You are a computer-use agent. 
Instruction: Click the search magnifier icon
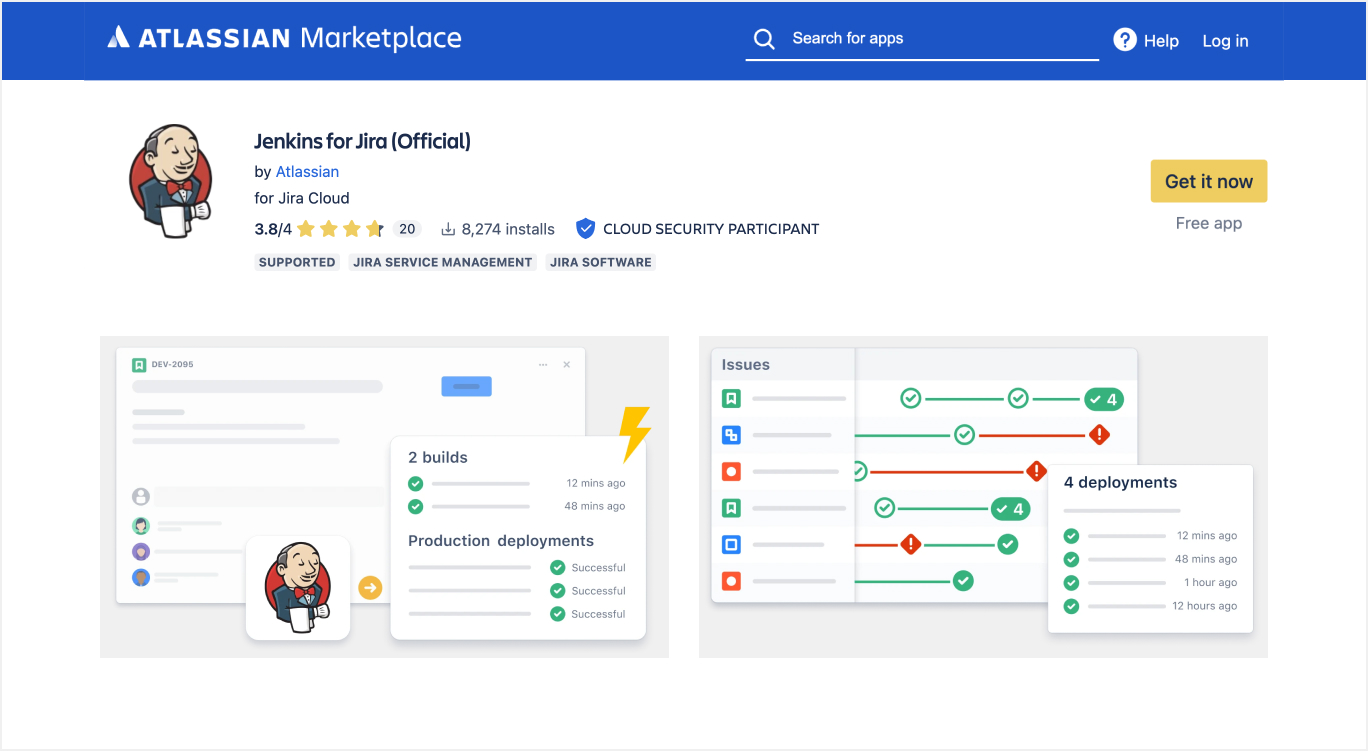coord(764,39)
